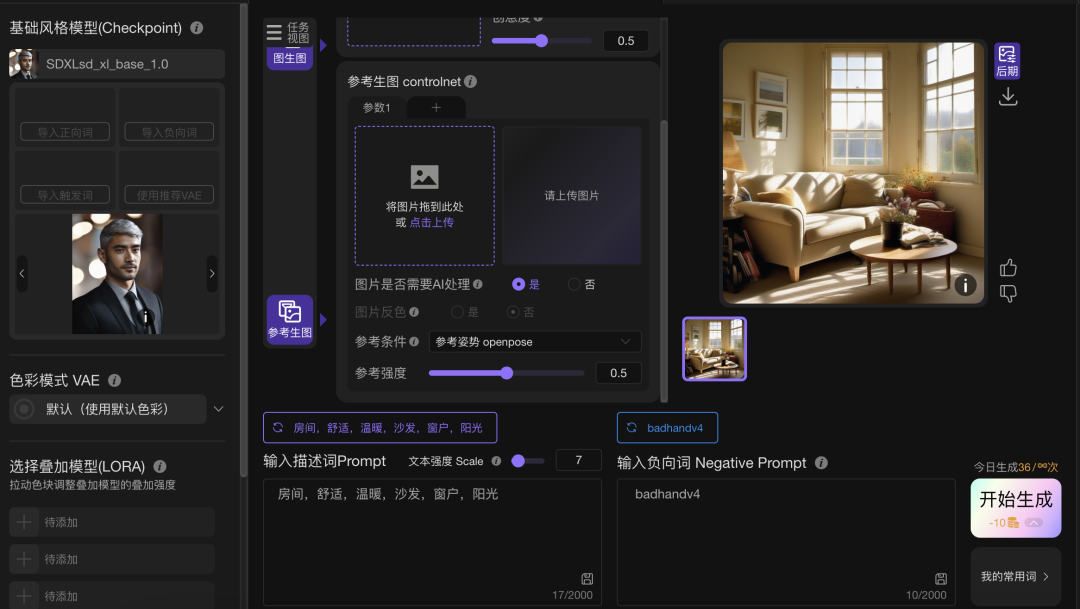Download the generated image
The height and width of the screenshot is (609, 1080).
point(1008,97)
